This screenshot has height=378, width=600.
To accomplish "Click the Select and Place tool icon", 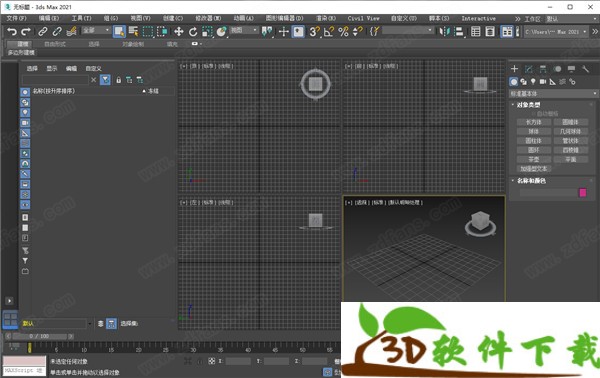I will coord(221,31).
